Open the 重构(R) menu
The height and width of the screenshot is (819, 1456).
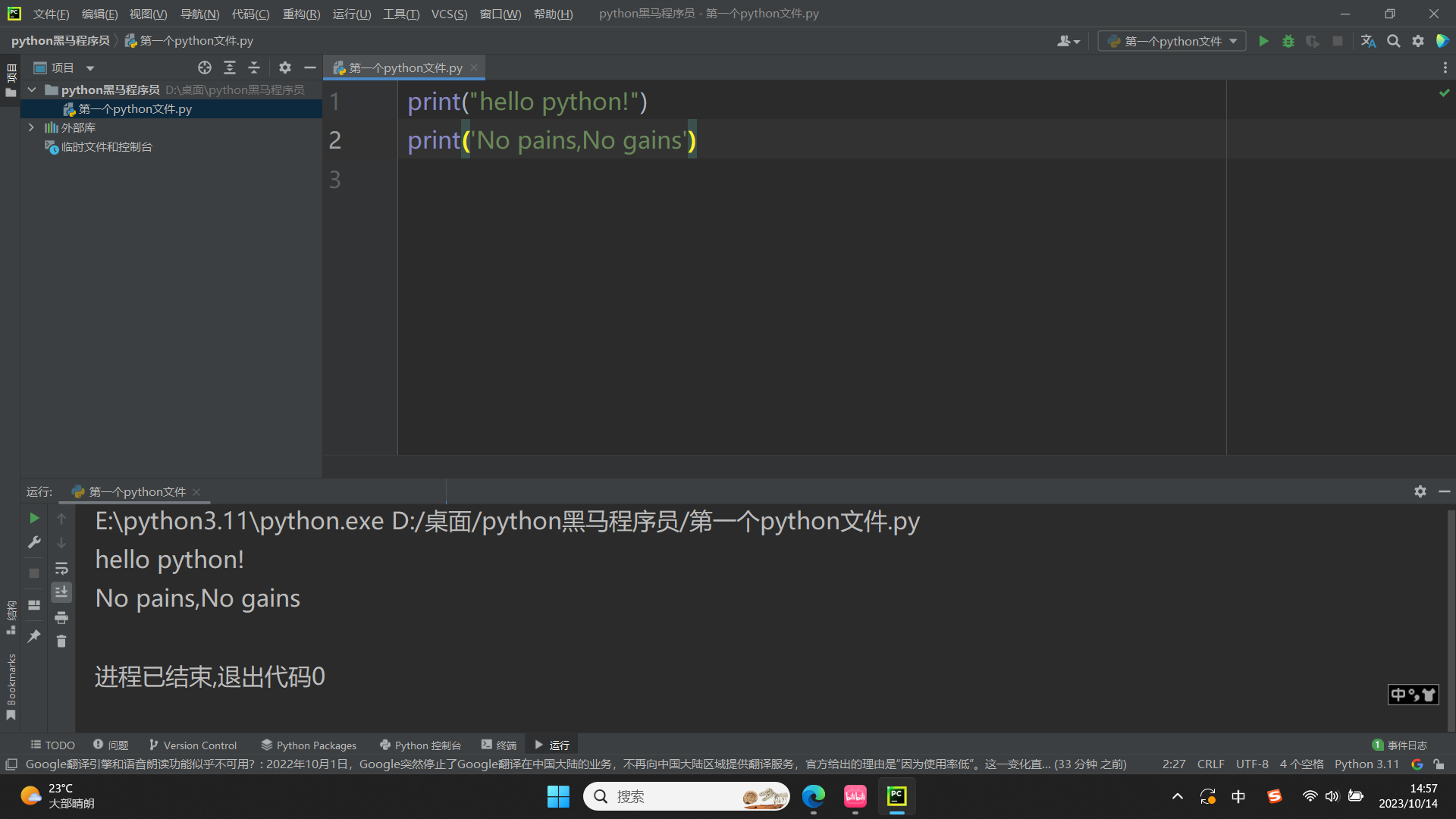[301, 14]
